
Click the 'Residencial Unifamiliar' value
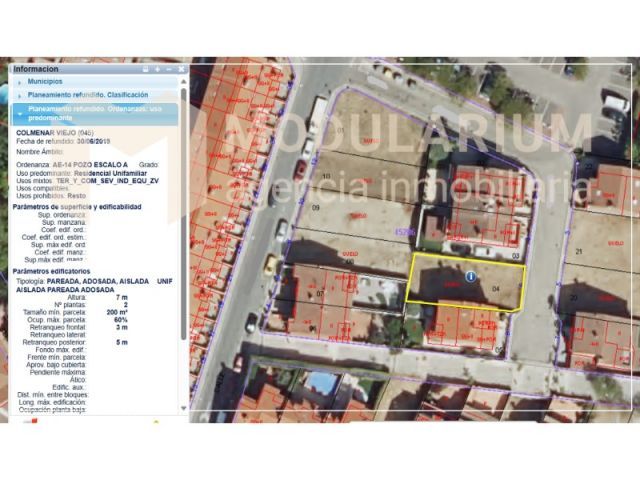click(111, 173)
